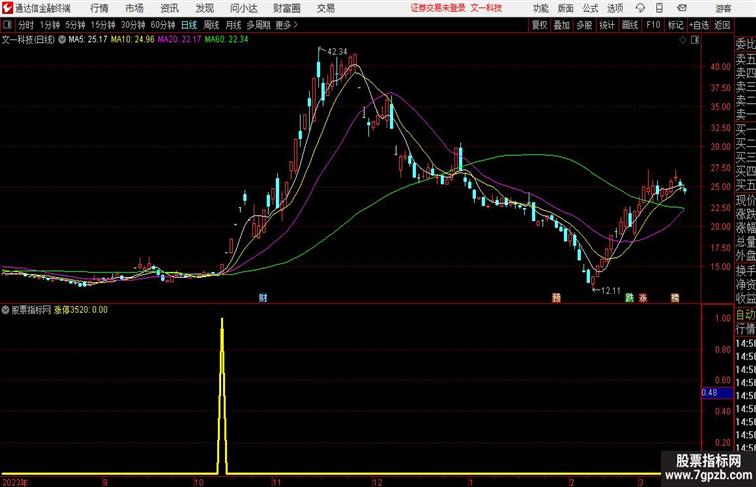Click the mobile phone icon
This screenshot has width=756, height=487.
(x=660, y=8)
